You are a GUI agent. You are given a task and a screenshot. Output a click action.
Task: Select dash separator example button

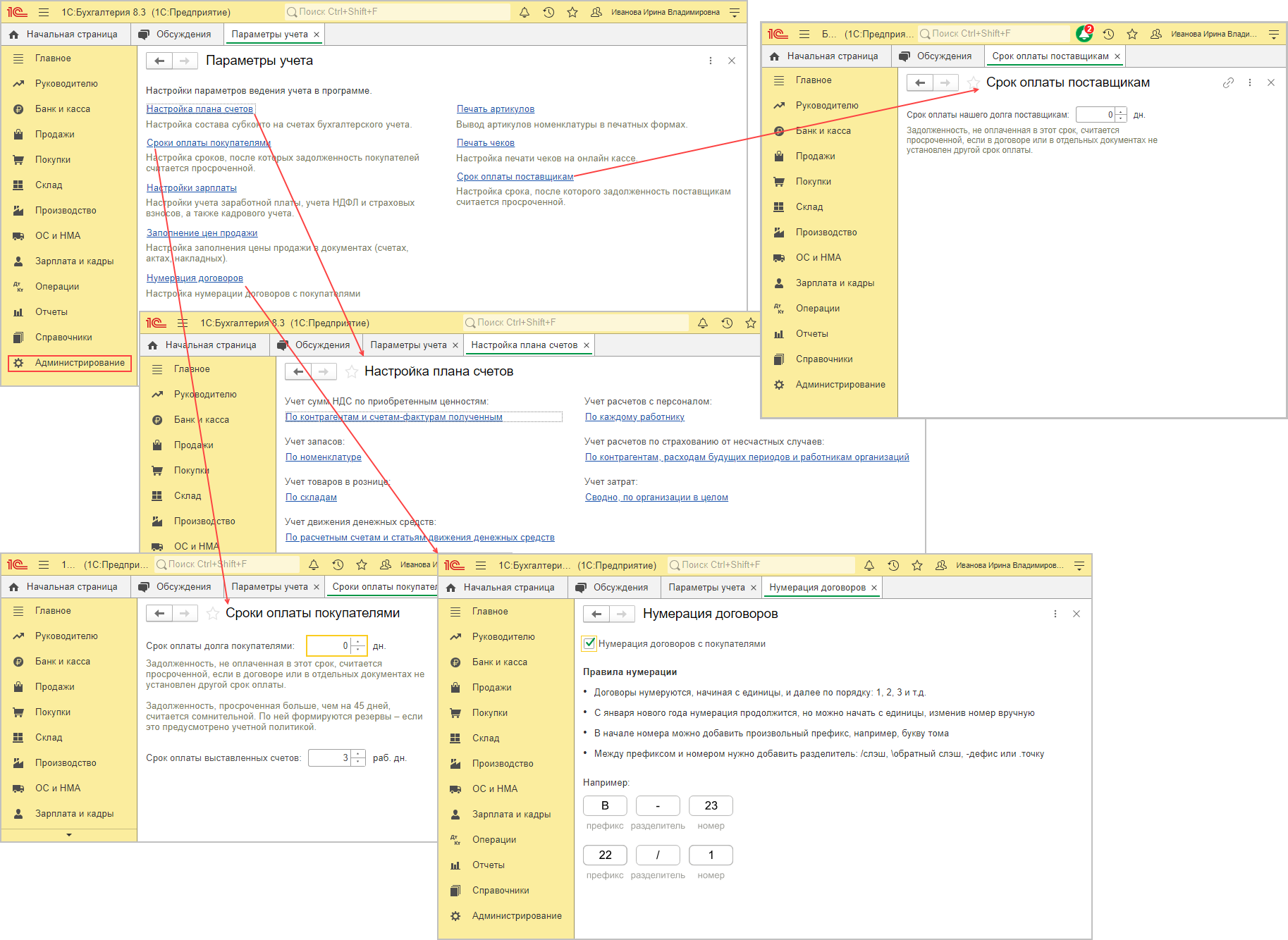point(658,806)
